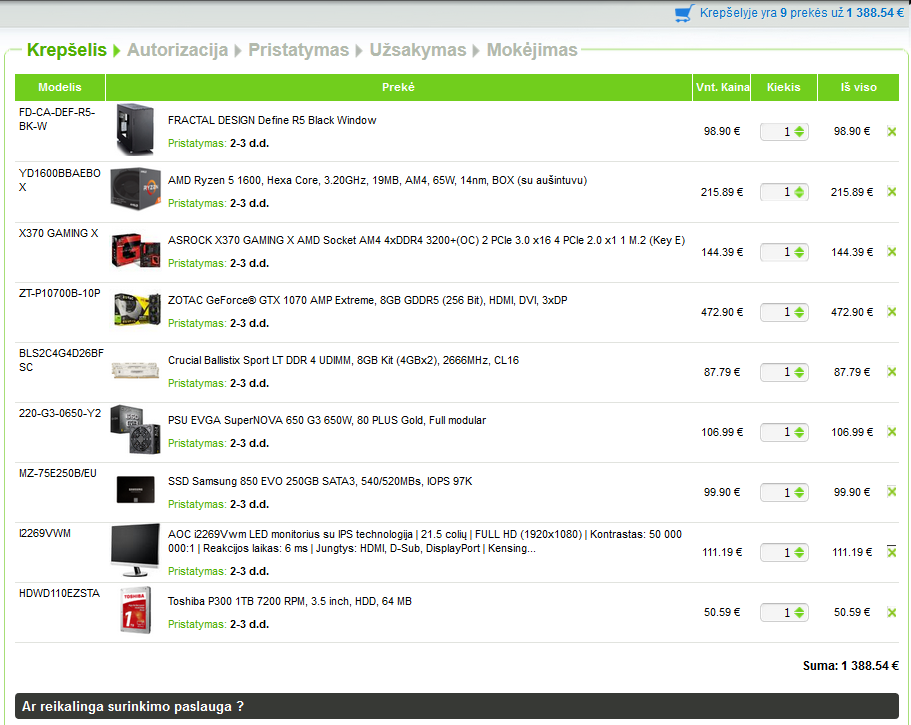Remove PSU EVGA SuperNOVA 650 from cart
The image size is (911, 725).
pos(892,432)
